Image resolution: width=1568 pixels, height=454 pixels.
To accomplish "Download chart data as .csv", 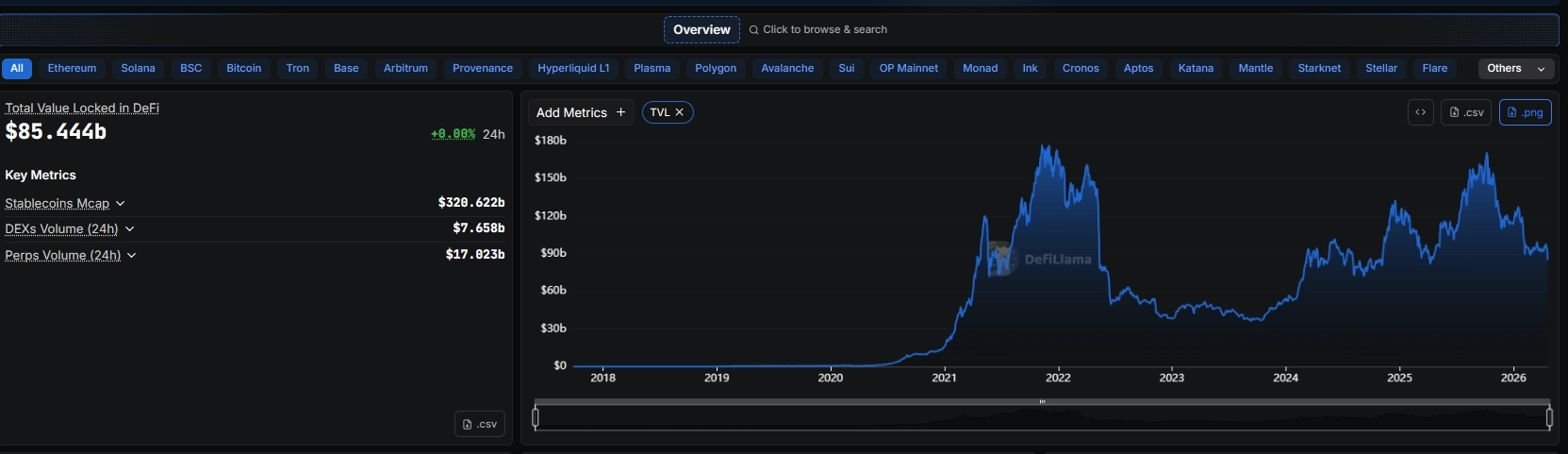I will click(x=1466, y=112).
